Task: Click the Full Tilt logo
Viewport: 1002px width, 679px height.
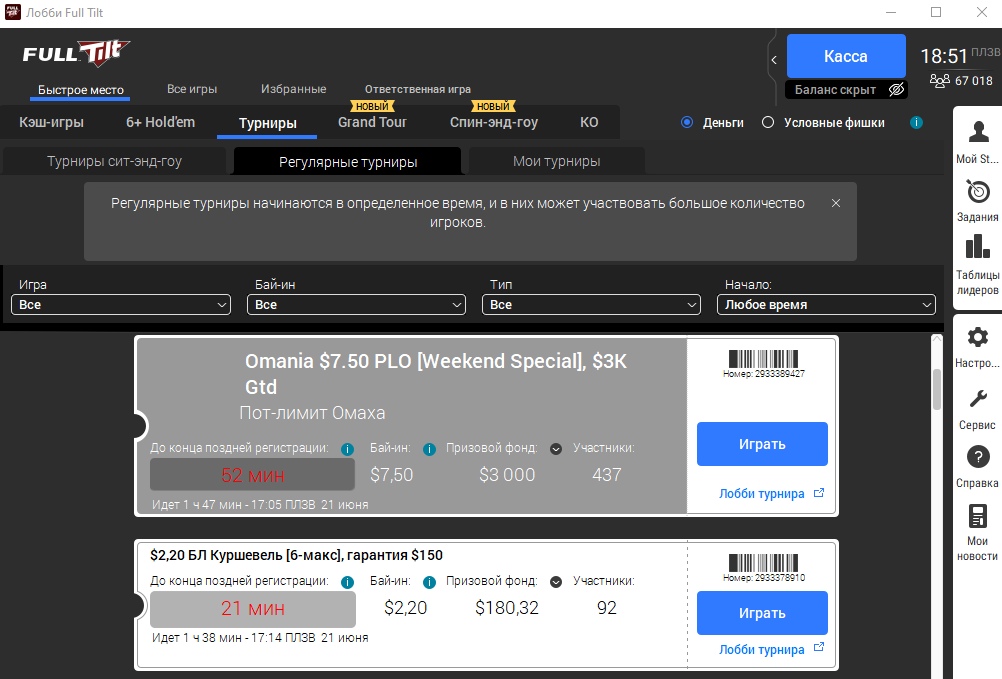Action: (x=76, y=54)
